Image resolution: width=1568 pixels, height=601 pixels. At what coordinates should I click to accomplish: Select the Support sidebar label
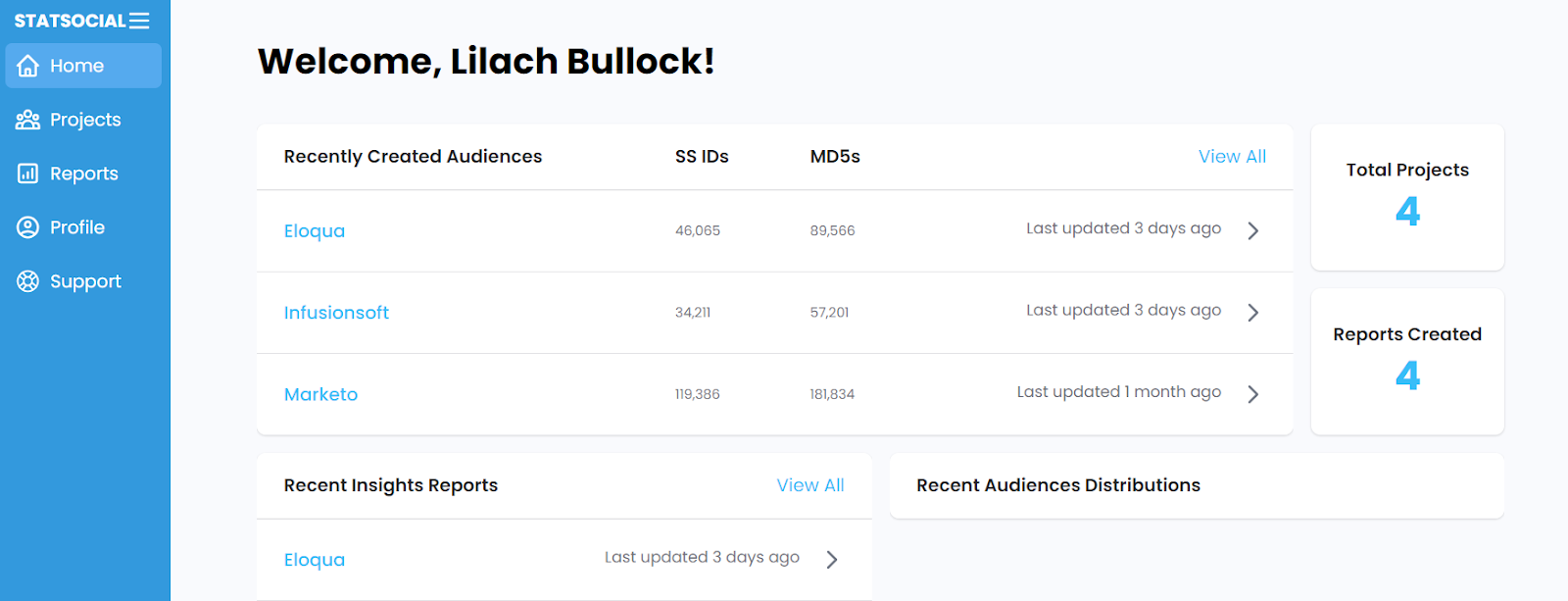point(85,281)
